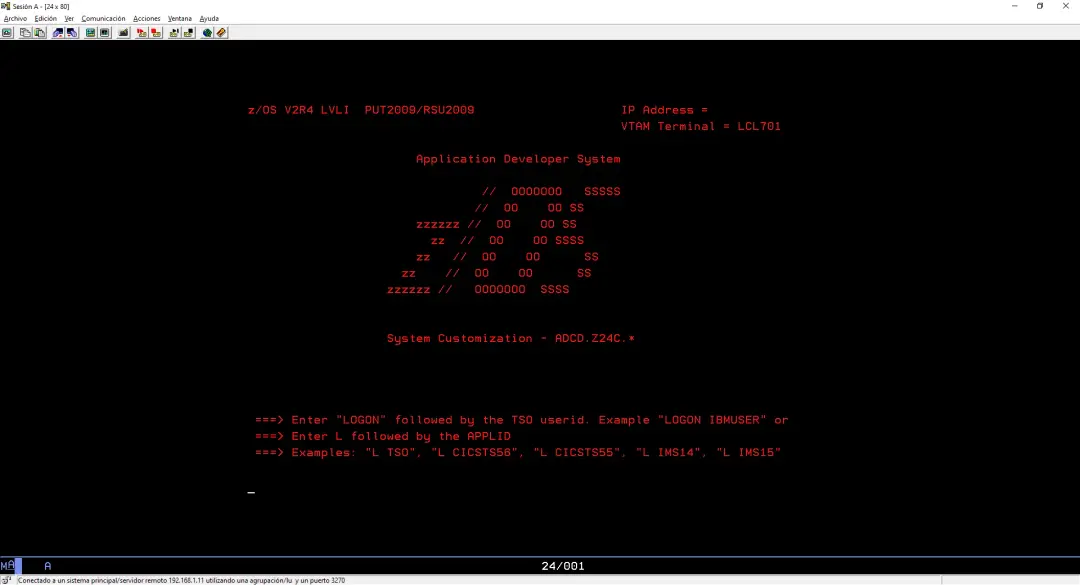Click the Receive File from Host icon
The width and height of the screenshot is (1080, 585).
pos(72,32)
